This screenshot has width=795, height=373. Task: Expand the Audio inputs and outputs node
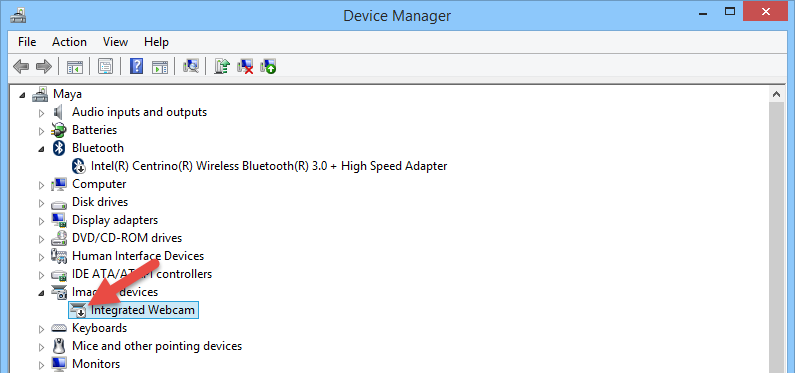(x=42, y=113)
